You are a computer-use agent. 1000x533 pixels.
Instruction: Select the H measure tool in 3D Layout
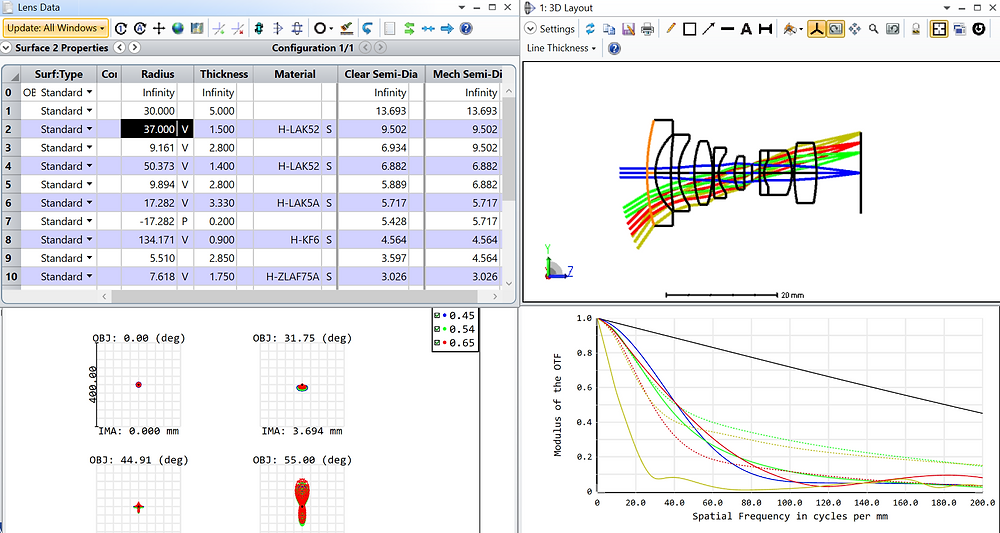(x=765, y=29)
